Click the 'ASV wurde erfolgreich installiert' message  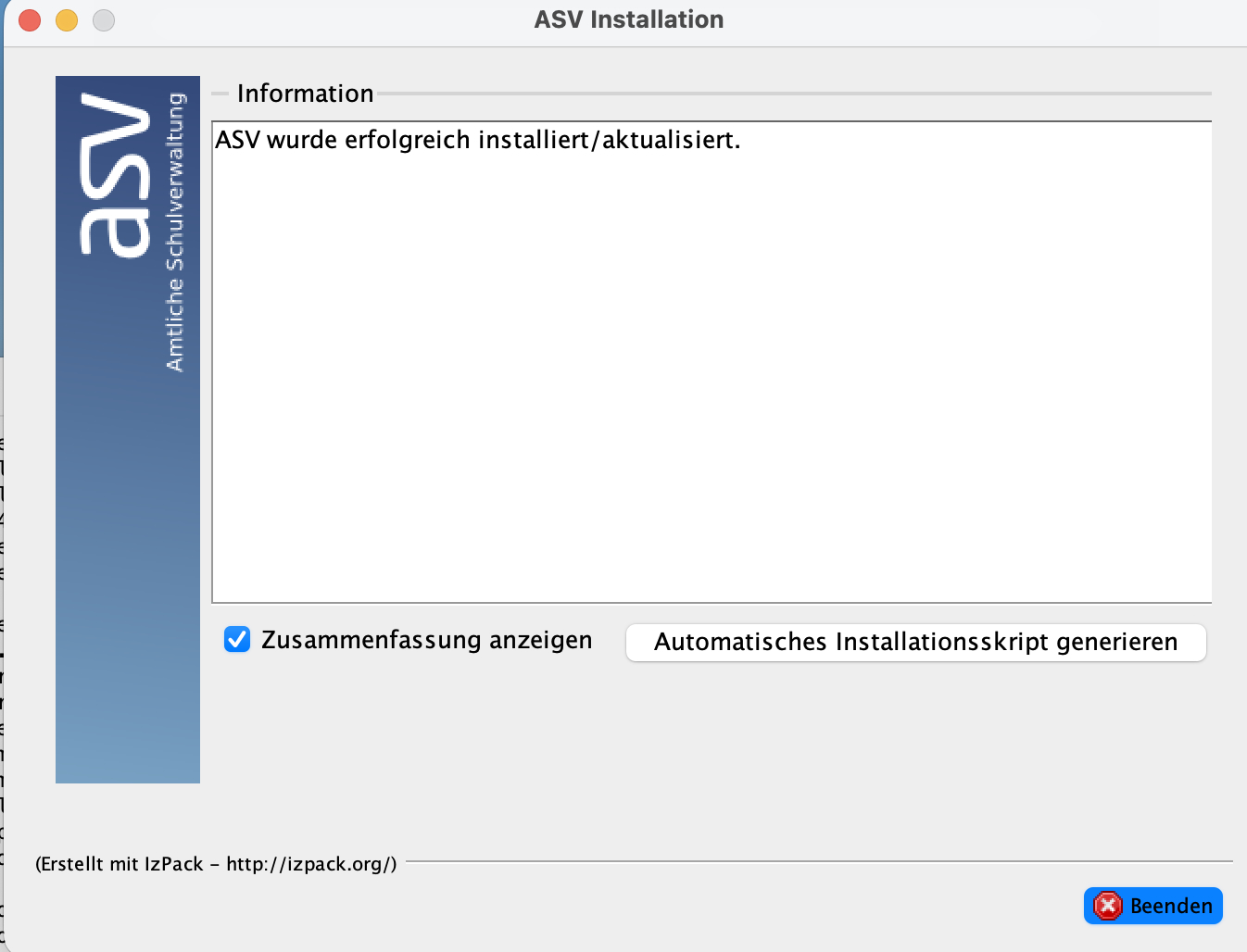tap(477, 140)
